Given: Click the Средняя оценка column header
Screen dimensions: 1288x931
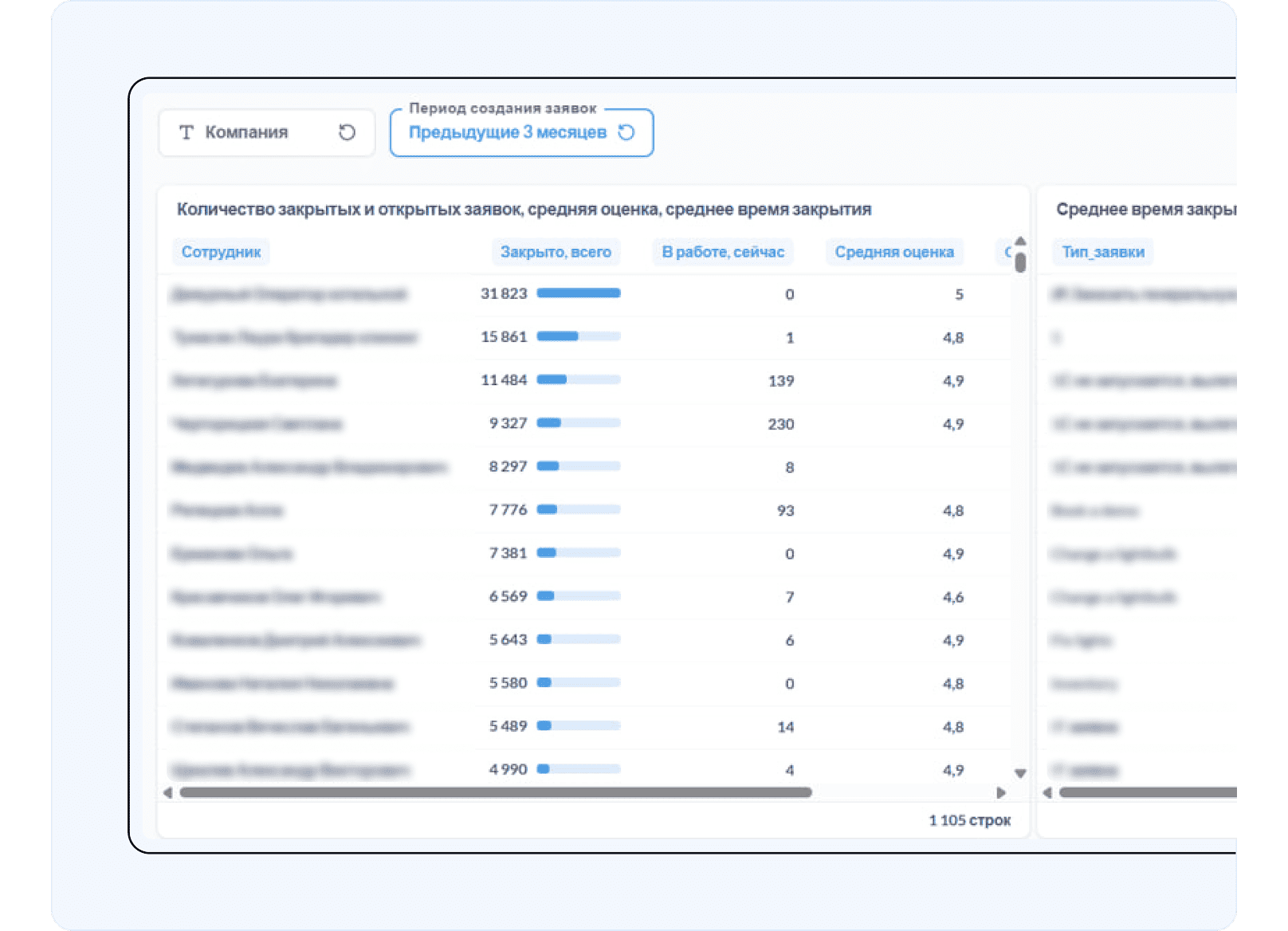Looking at the screenshot, I should [894, 252].
